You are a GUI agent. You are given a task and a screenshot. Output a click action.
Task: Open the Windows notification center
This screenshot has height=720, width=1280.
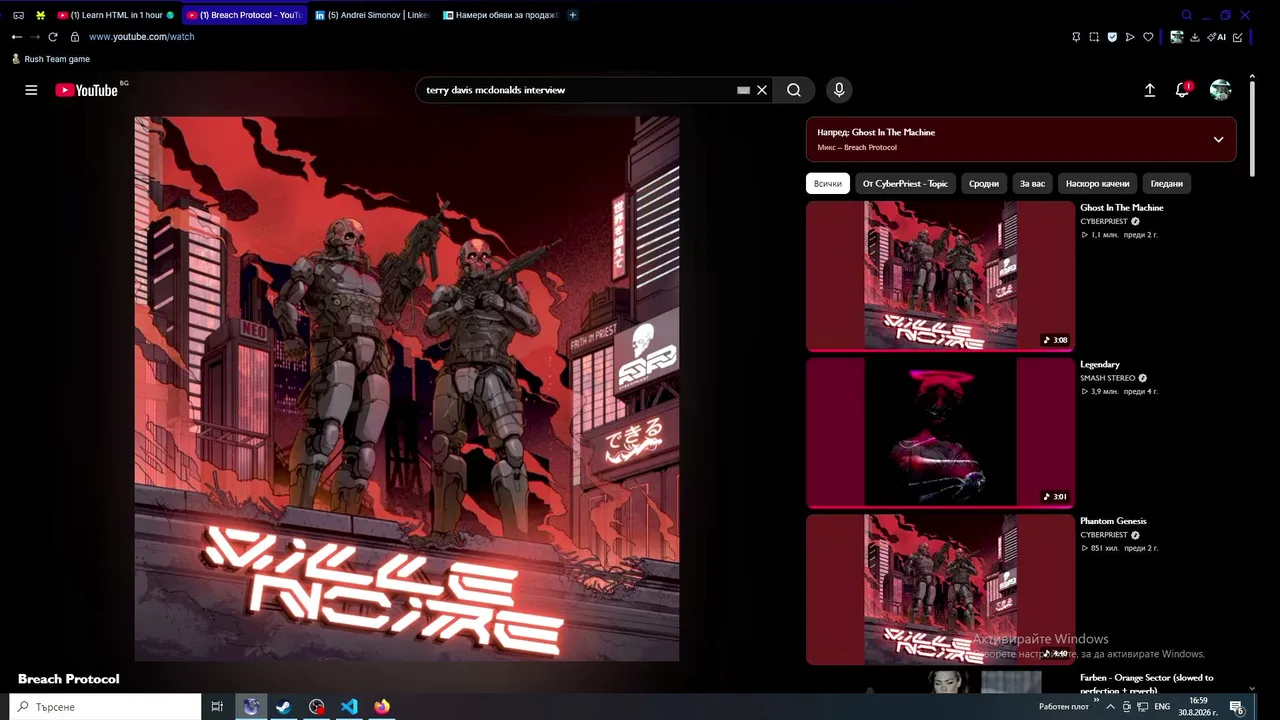tap(1236, 707)
